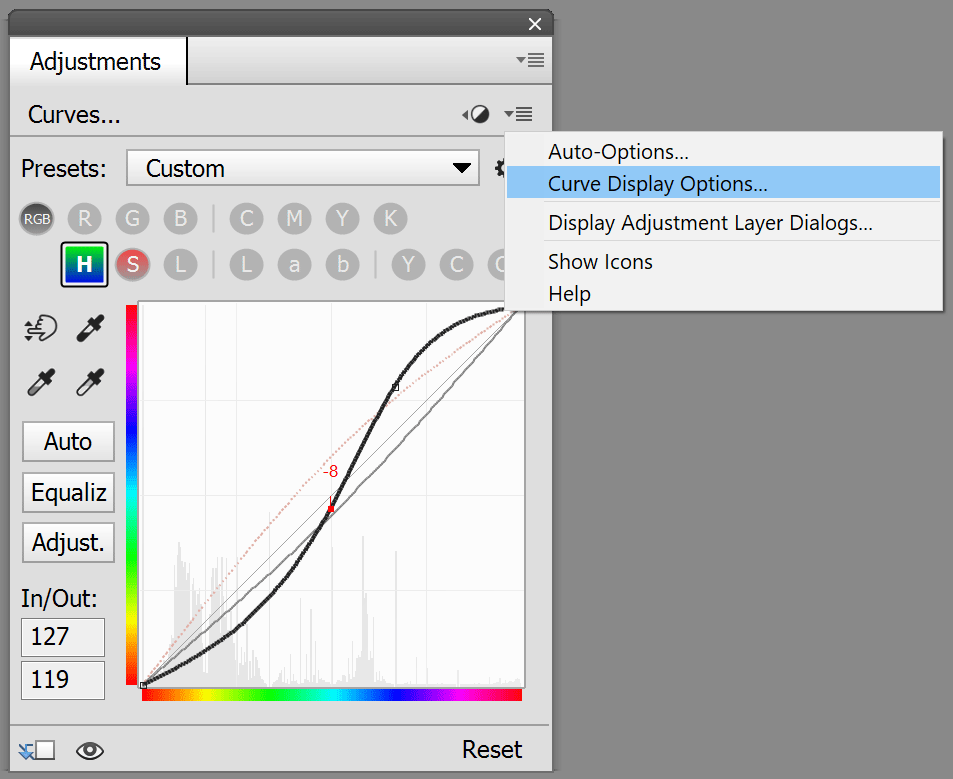Open the Presets Custom dropdown
Screen dimensions: 953x779
pos(303,168)
